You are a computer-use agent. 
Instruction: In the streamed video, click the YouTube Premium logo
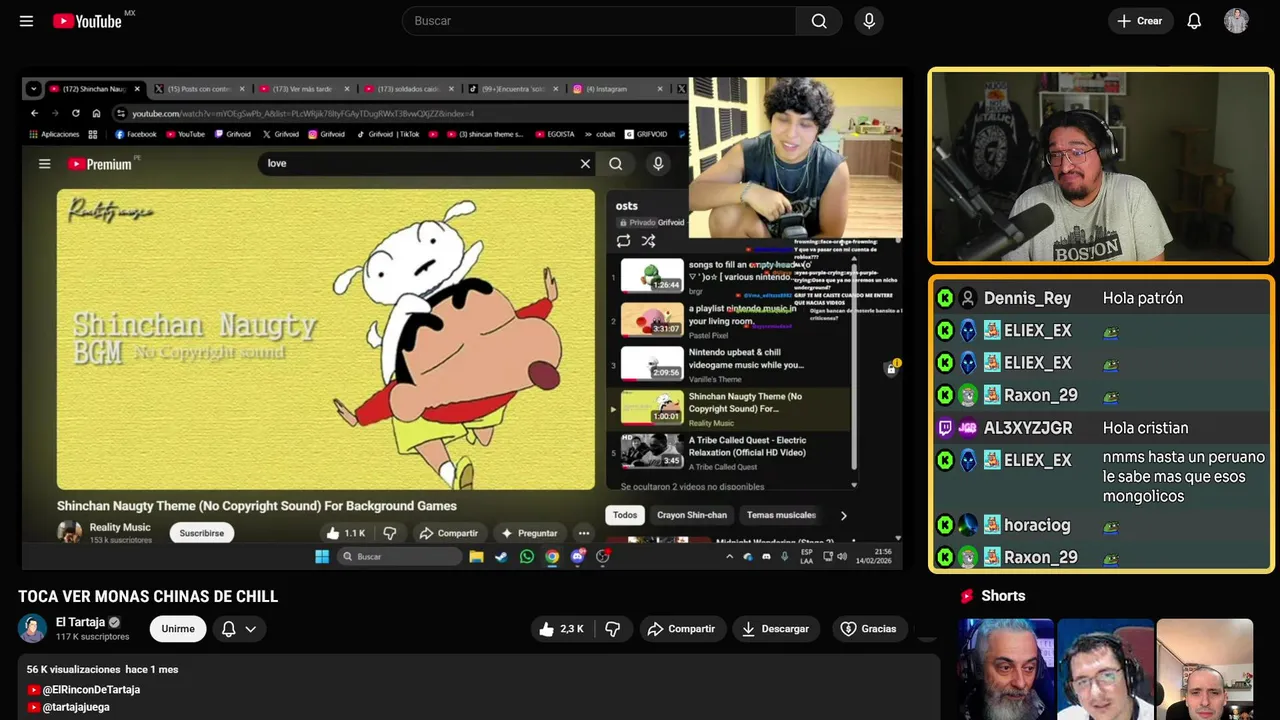pyautogui.click(x=100, y=164)
